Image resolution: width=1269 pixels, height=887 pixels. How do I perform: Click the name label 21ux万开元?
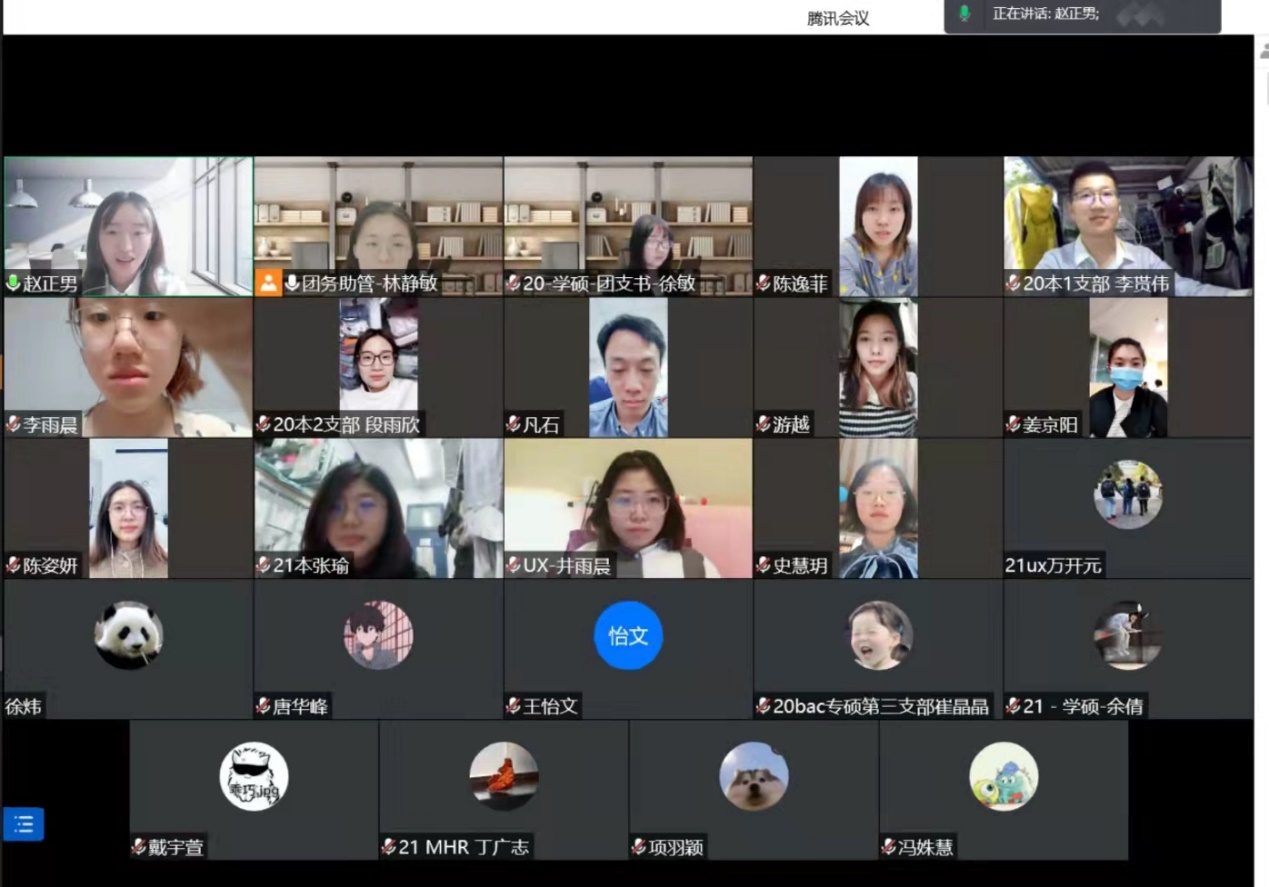click(x=1053, y=566)
